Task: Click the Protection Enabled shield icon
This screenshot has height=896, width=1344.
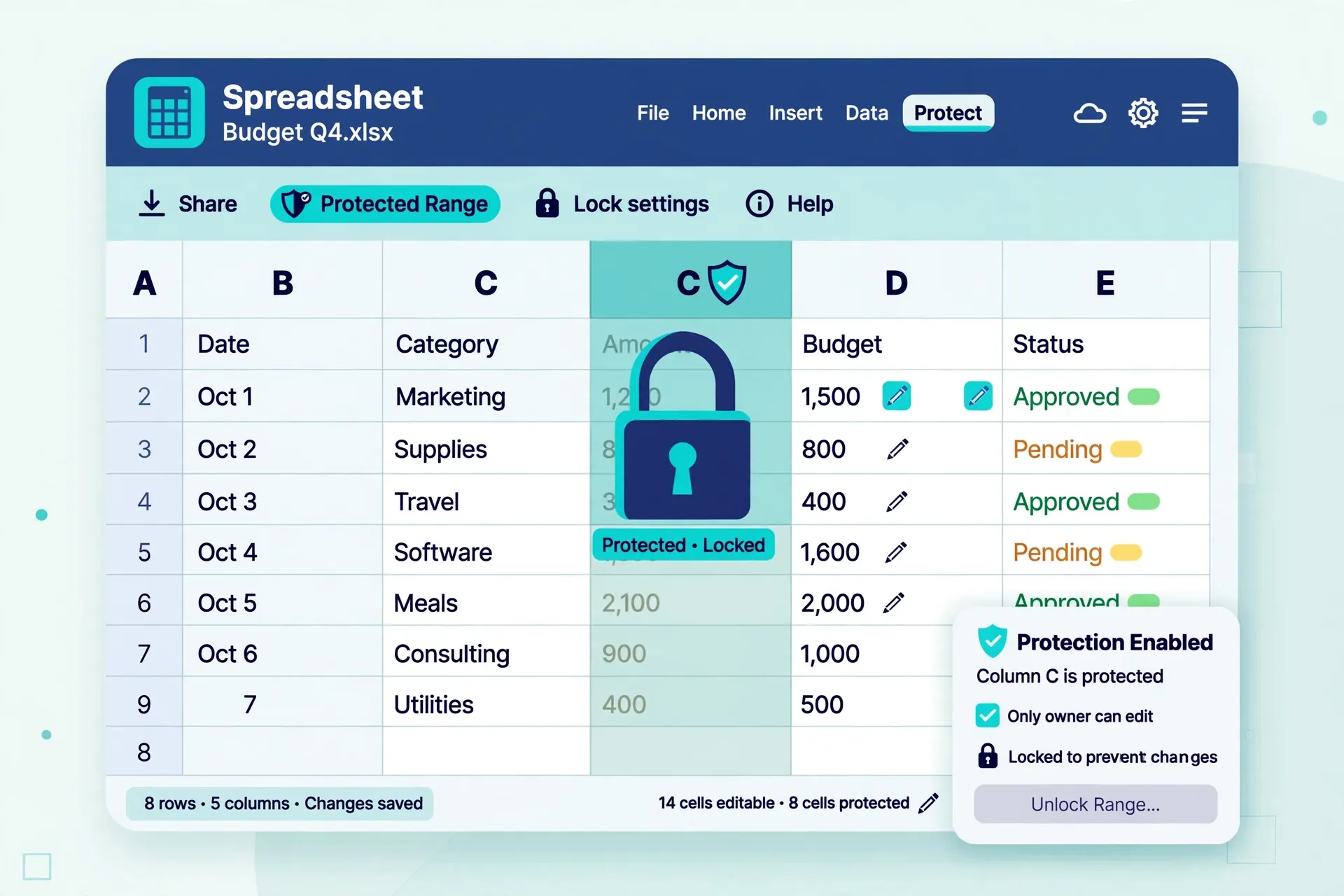Action: pyautogui.click(x=992, y=641)
